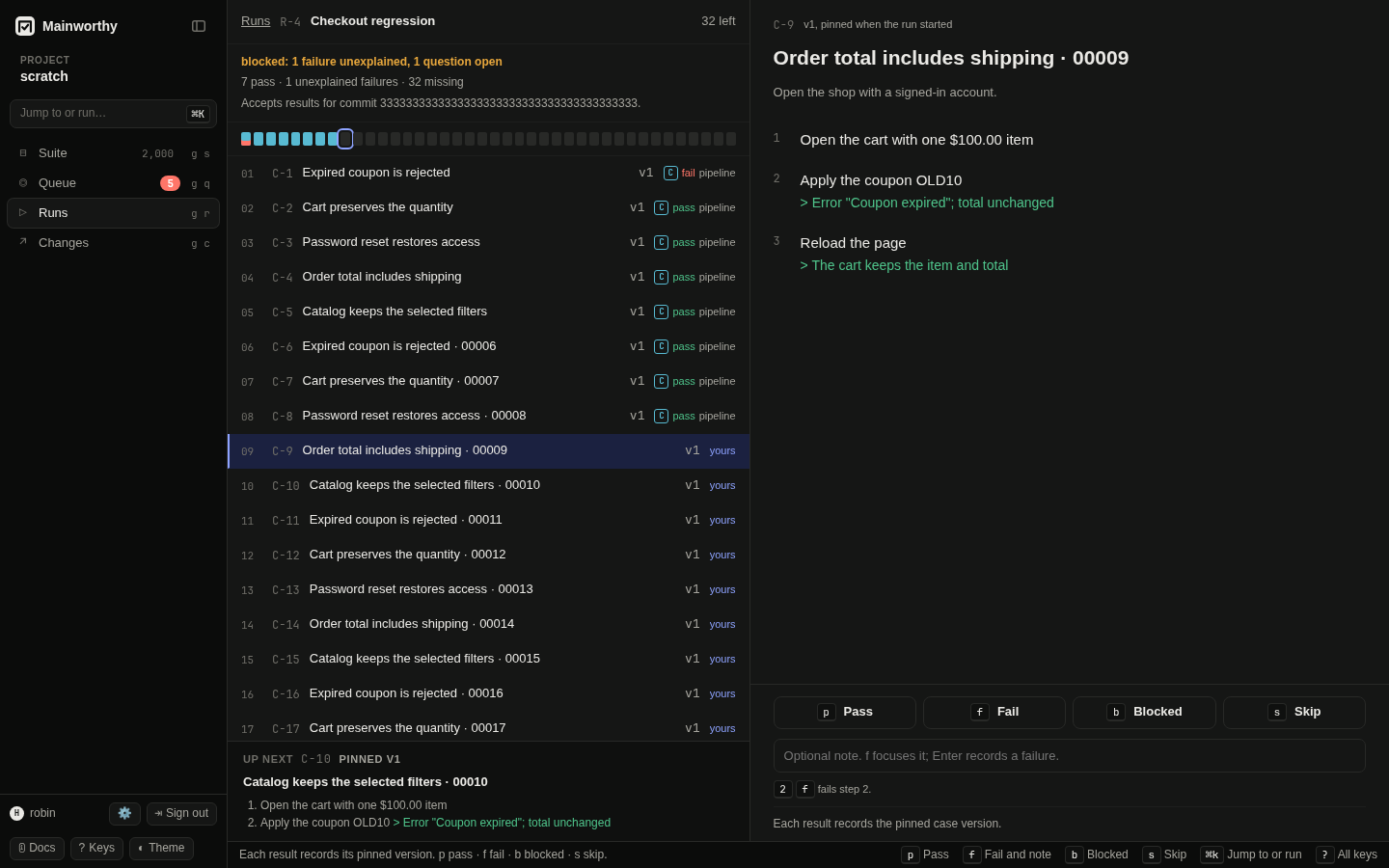Screen dimensions: 1389x868
Task: Go to the Changes section
Action: point(113,243)
